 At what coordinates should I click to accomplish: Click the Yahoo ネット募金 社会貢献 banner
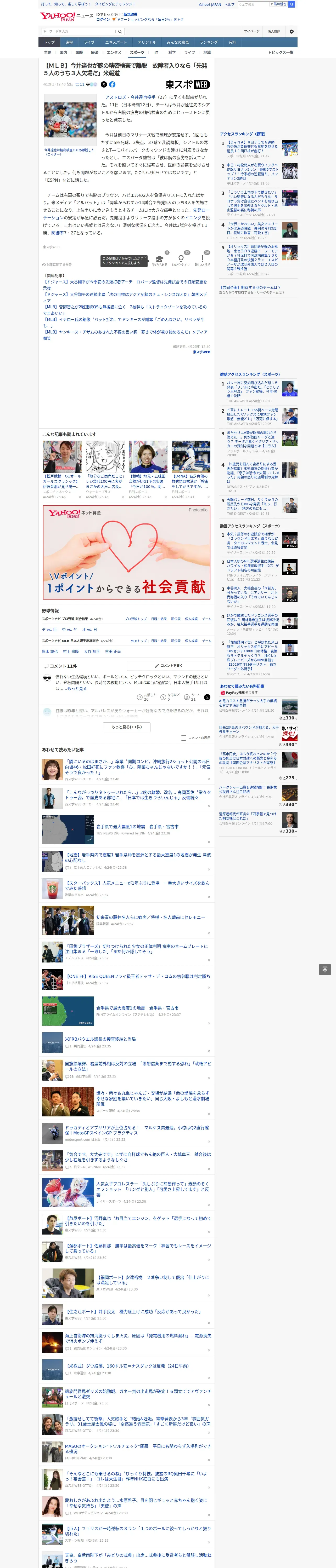[x=126, y=552]
